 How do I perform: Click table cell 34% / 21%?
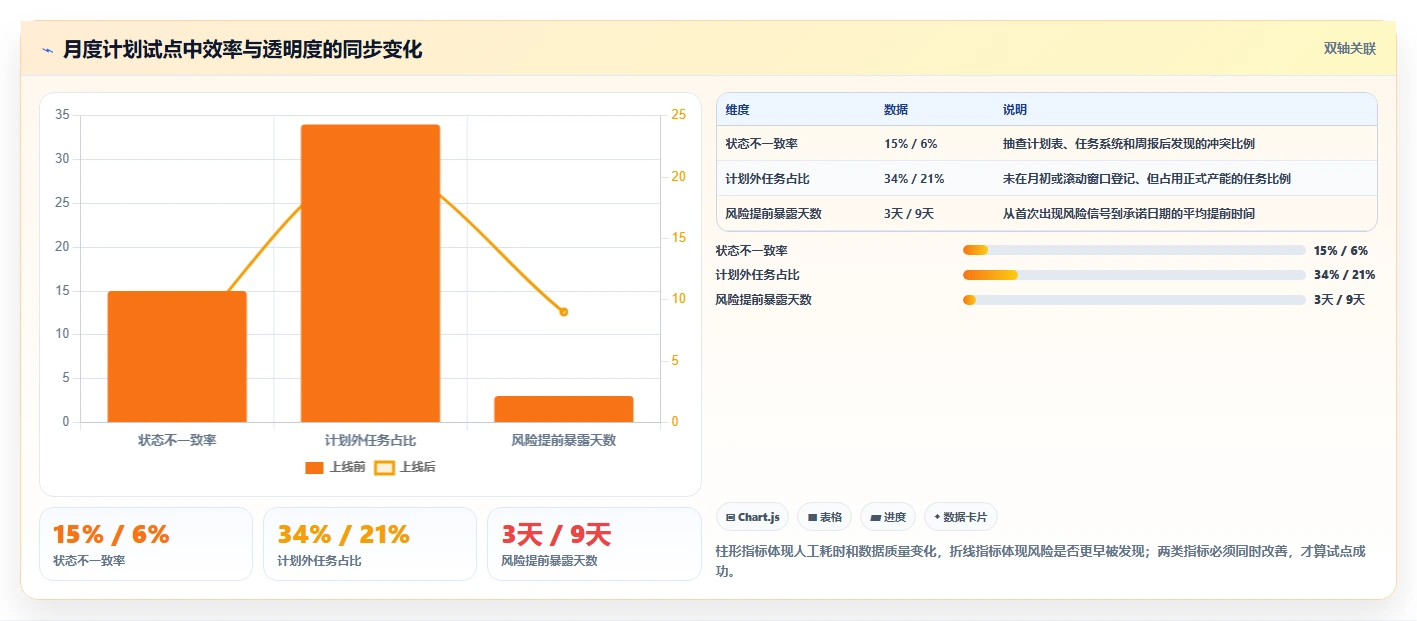coord(914,178)
